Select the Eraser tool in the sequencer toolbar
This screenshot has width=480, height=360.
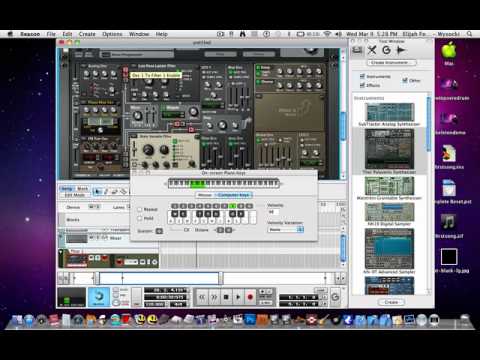pyautogui.click(x=115, y=191)
